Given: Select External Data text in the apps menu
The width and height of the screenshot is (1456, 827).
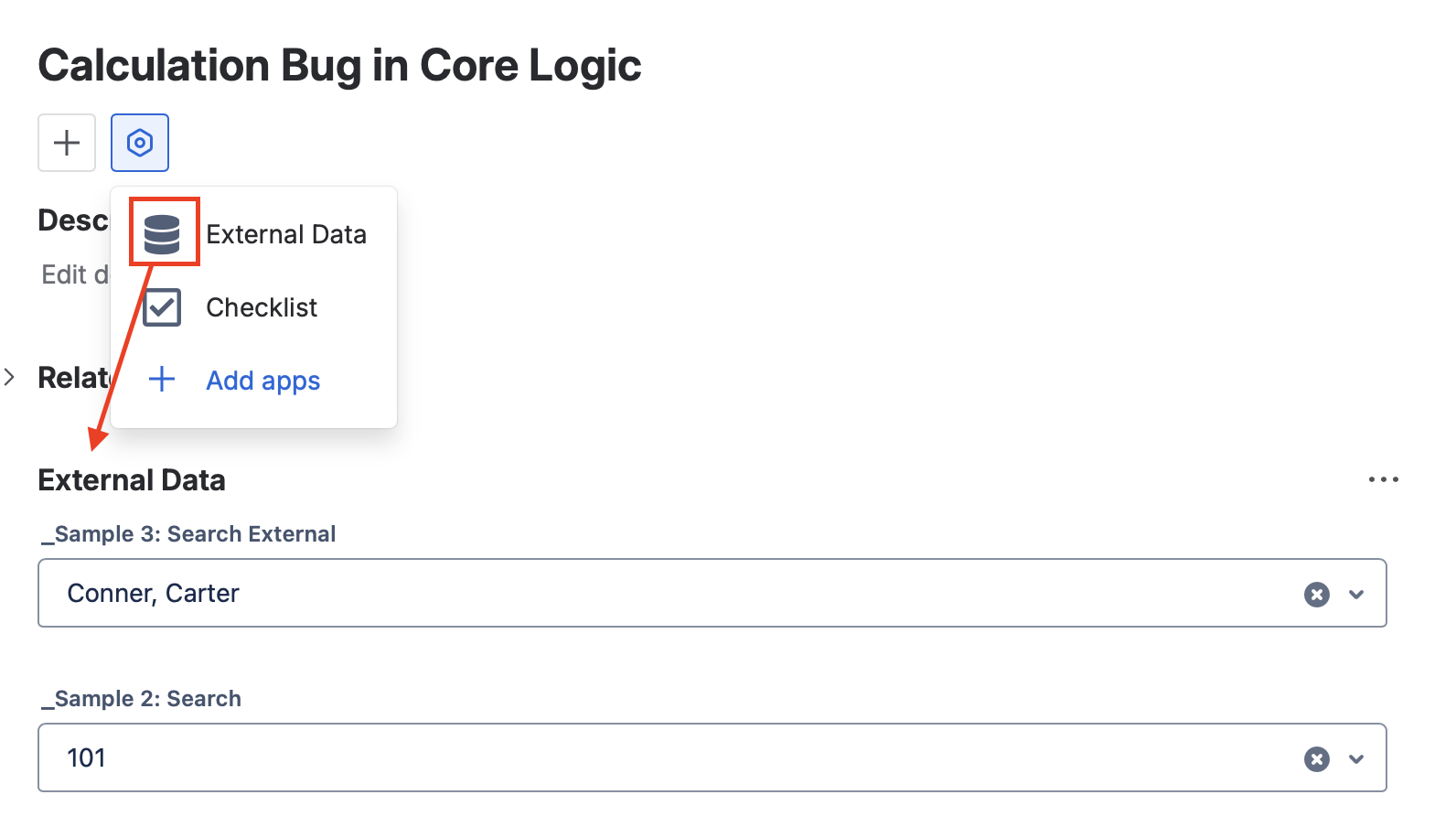Looking at the screenshot, I should pos(286,234).
